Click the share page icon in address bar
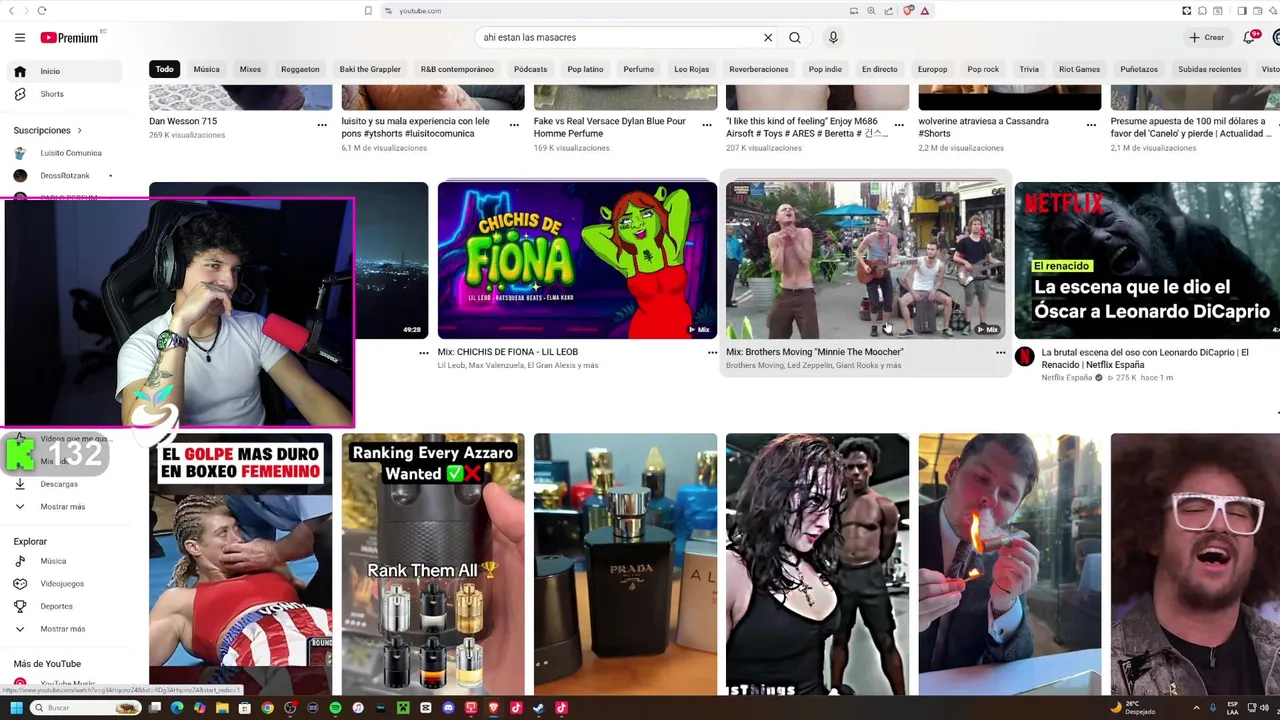Image resolution: width=1280 pixels, height=720 pixels. [888, 11]
